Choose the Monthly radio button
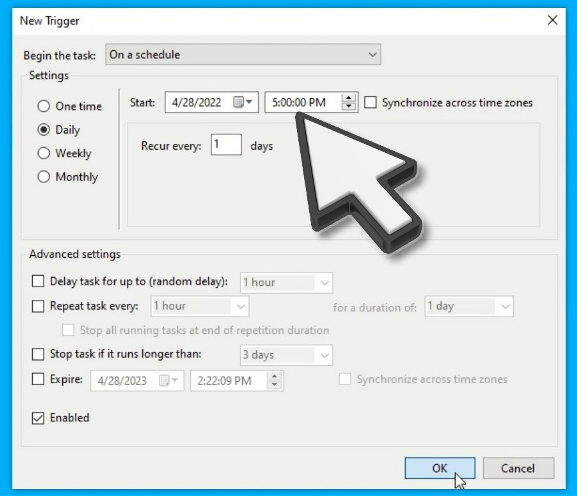This screenshot has width=577, height=496. pyautogui.click(x=43, y=177)
